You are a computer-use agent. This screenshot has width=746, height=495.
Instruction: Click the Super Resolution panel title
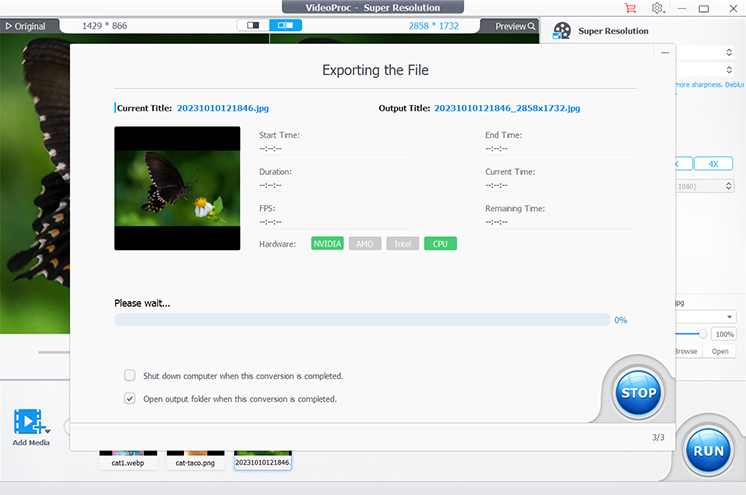[x=613, y=31]
